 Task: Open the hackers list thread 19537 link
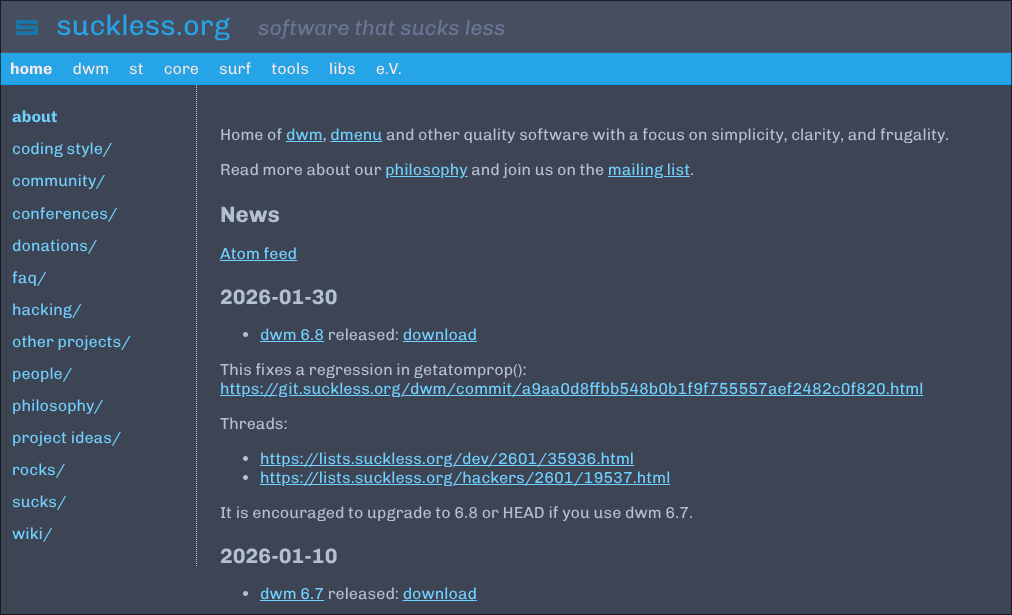464,478
